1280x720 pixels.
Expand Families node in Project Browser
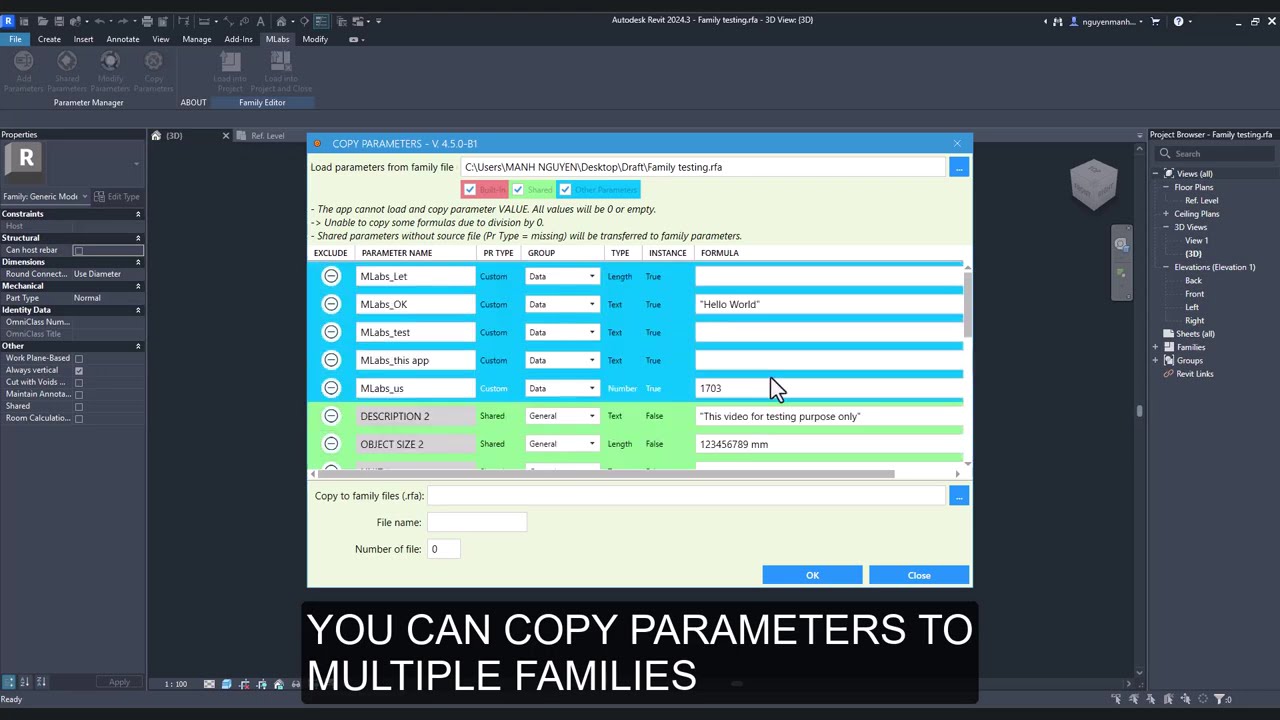coord(1155,347)
